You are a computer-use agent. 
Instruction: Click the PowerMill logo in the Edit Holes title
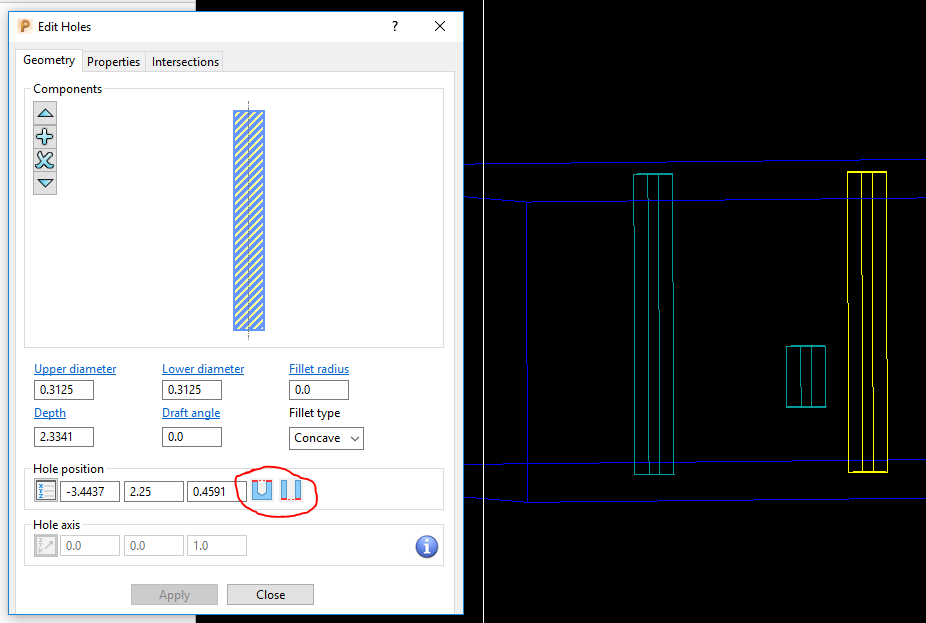click(25, 26)
